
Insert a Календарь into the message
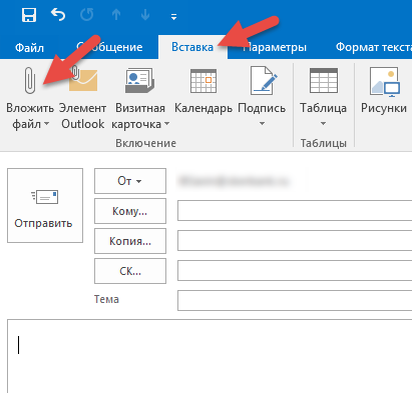coord(203,90)
